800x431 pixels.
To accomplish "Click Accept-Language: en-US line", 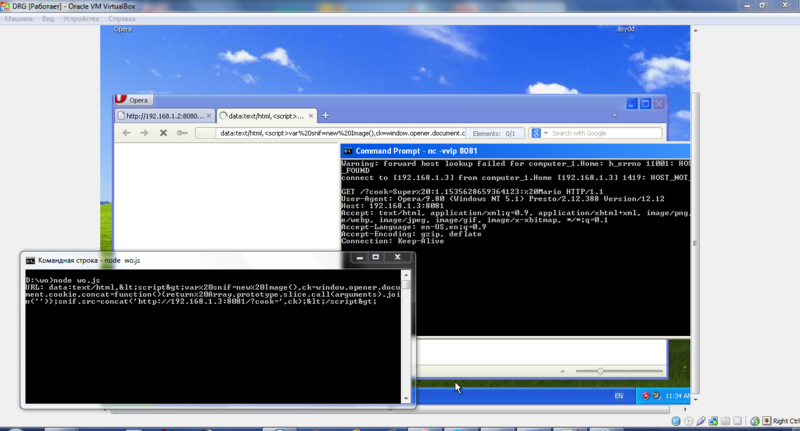I will [414, 227].
